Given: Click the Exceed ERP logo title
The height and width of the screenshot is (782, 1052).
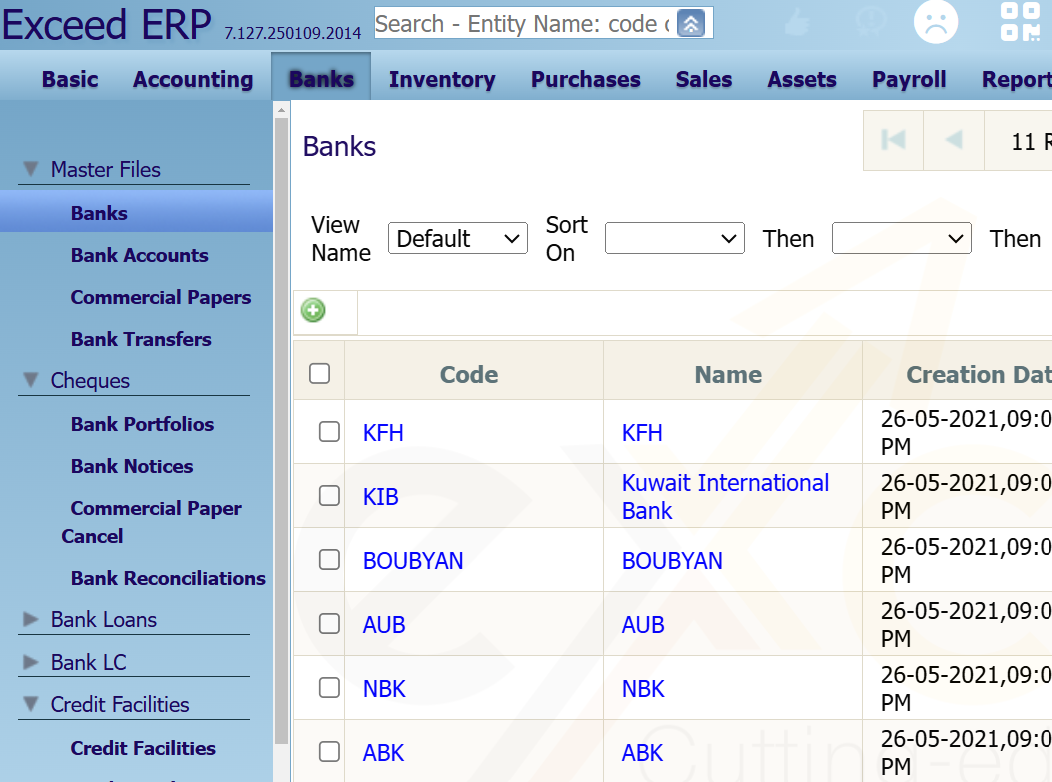Looking at the screenshot, I should click(107, 24).
